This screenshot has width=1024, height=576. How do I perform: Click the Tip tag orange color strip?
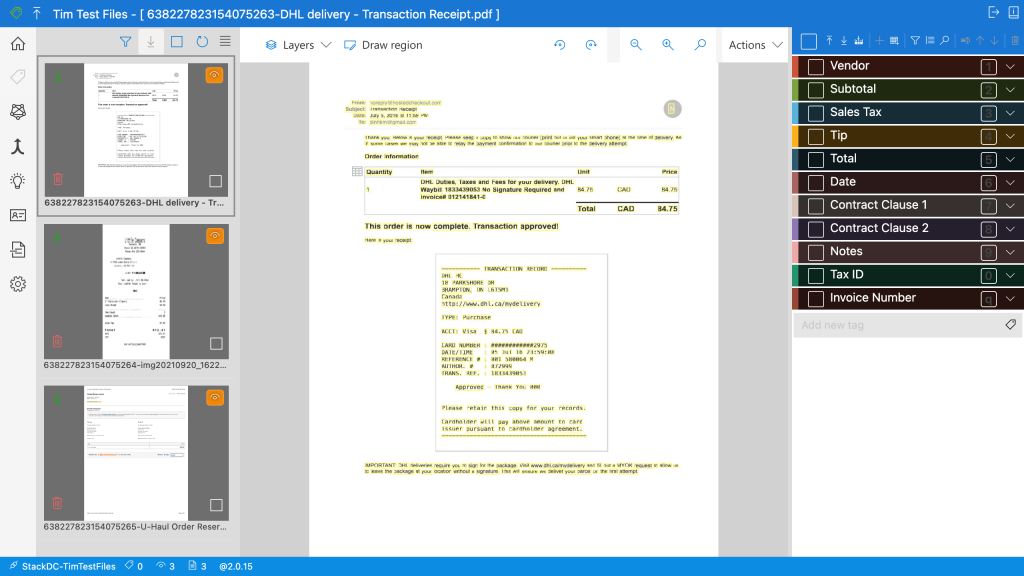(795, 136)
